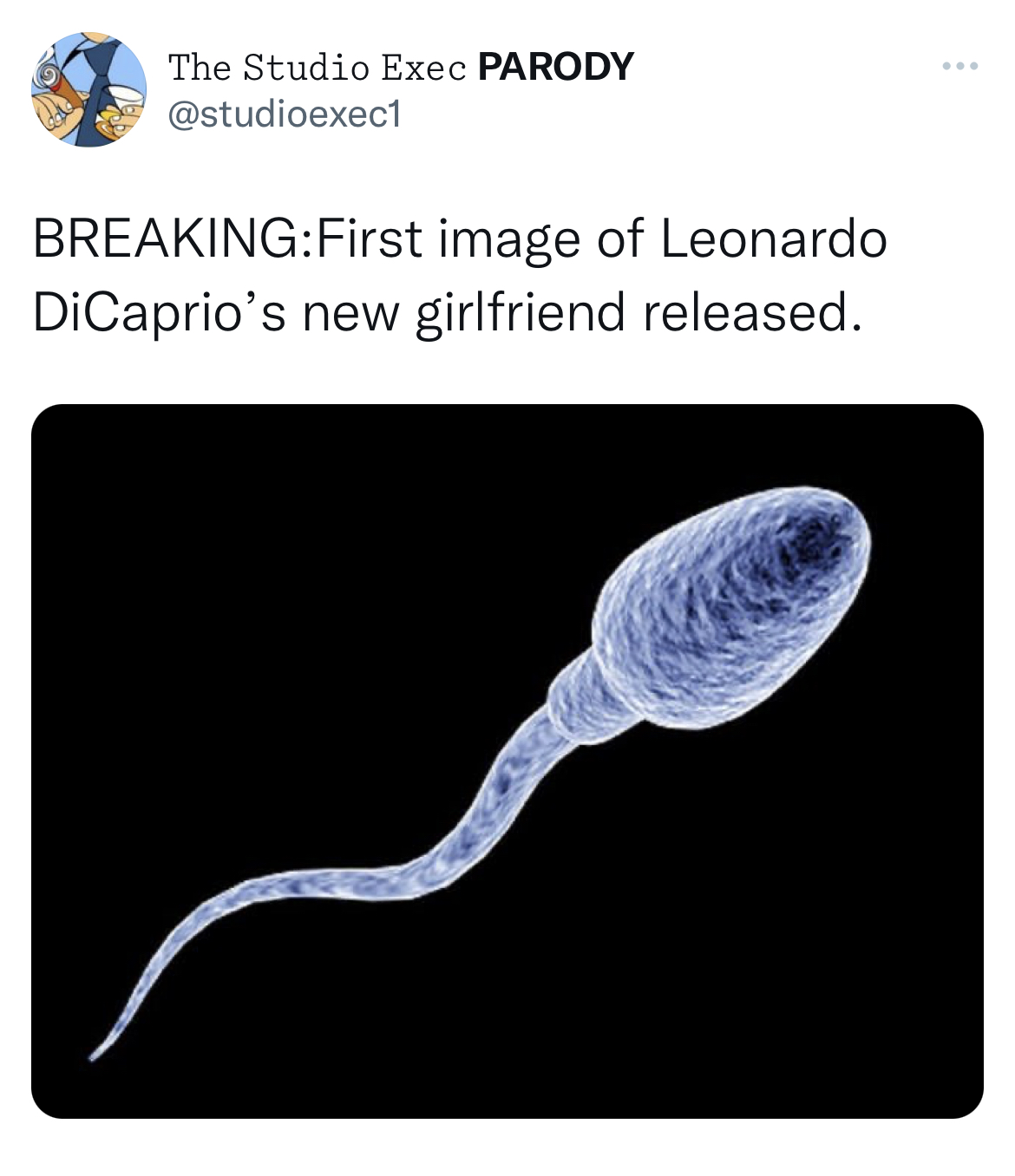This screenshot has width=1015, height=1176.
Task: Expand the attached tweet image
Action: click(507, 761)
